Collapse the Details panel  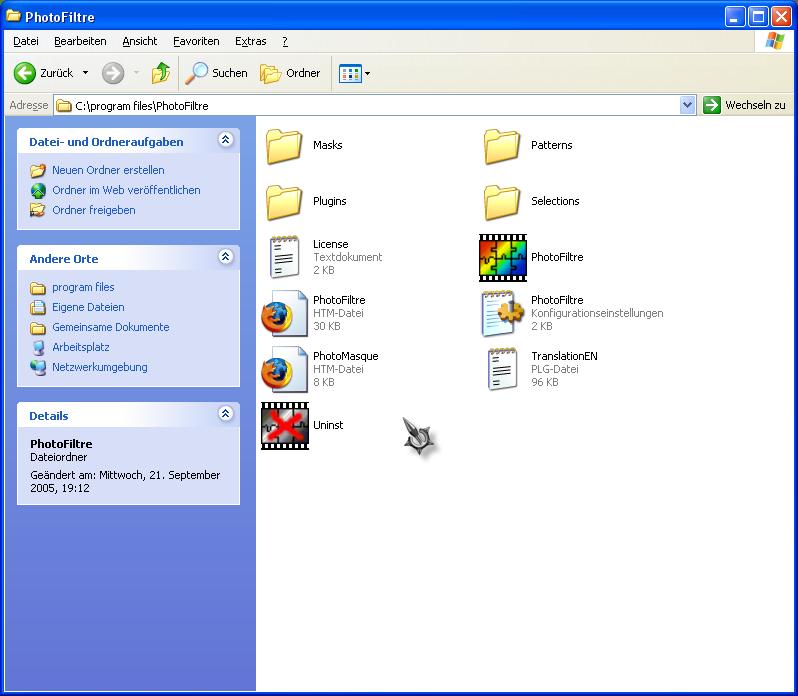tap(226, 414)
